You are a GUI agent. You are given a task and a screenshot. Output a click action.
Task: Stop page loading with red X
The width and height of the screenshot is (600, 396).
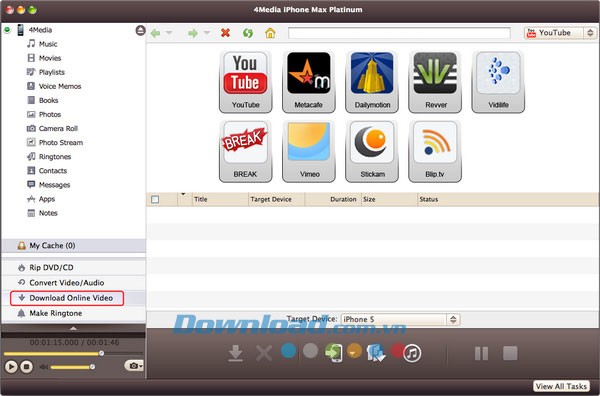[225, 33]
